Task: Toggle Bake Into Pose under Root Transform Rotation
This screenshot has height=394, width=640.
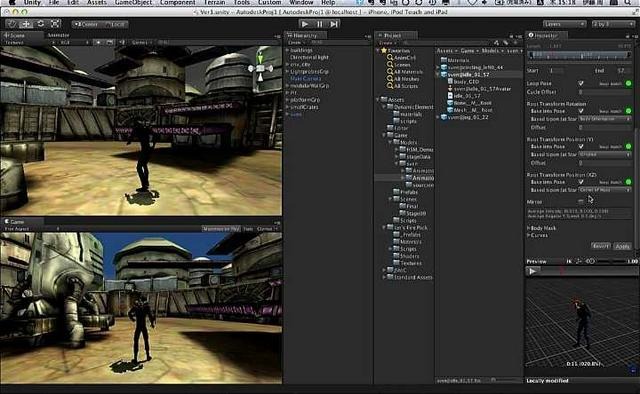Action: [581, 111]
